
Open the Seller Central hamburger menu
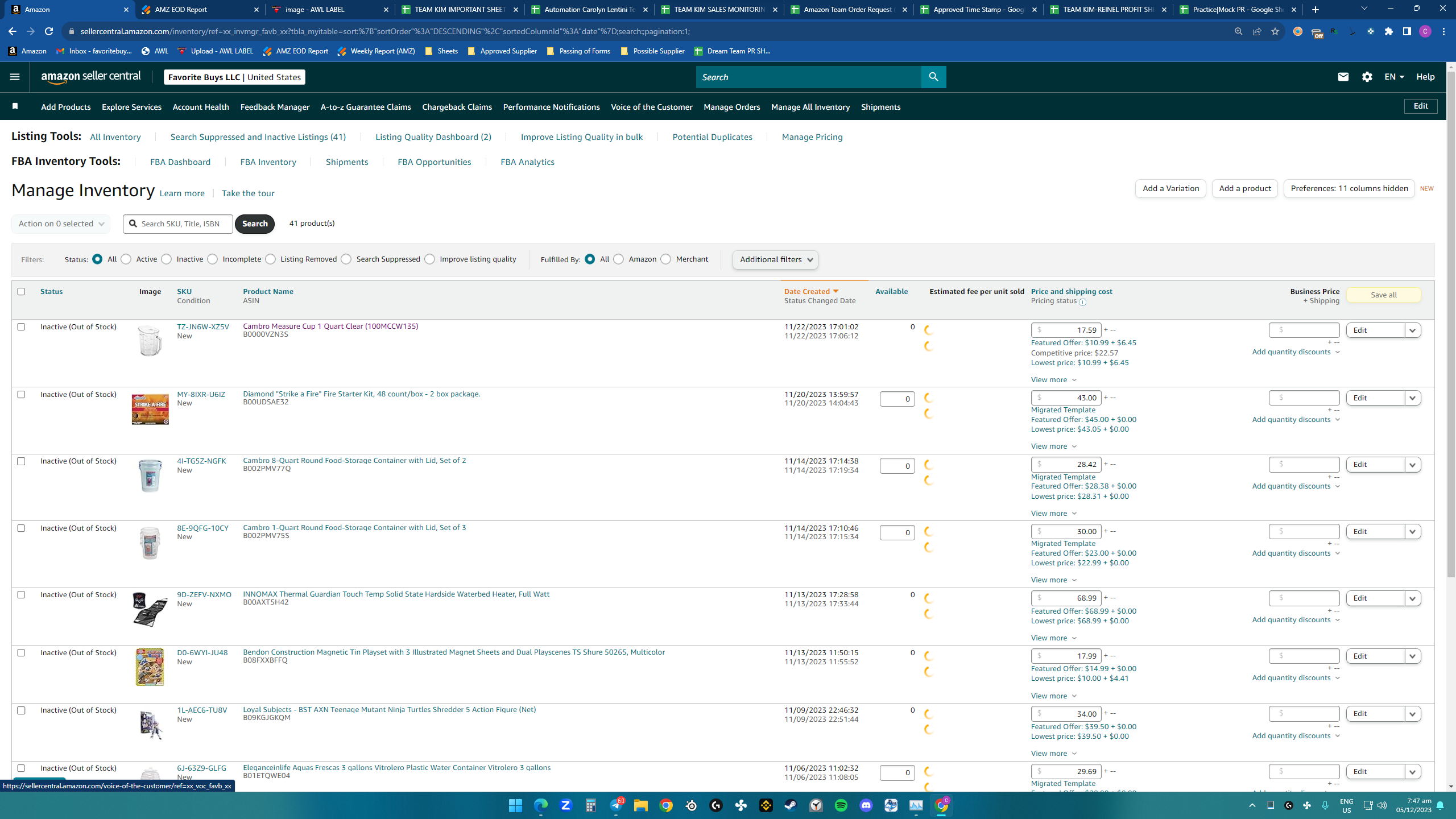[15, 77]
